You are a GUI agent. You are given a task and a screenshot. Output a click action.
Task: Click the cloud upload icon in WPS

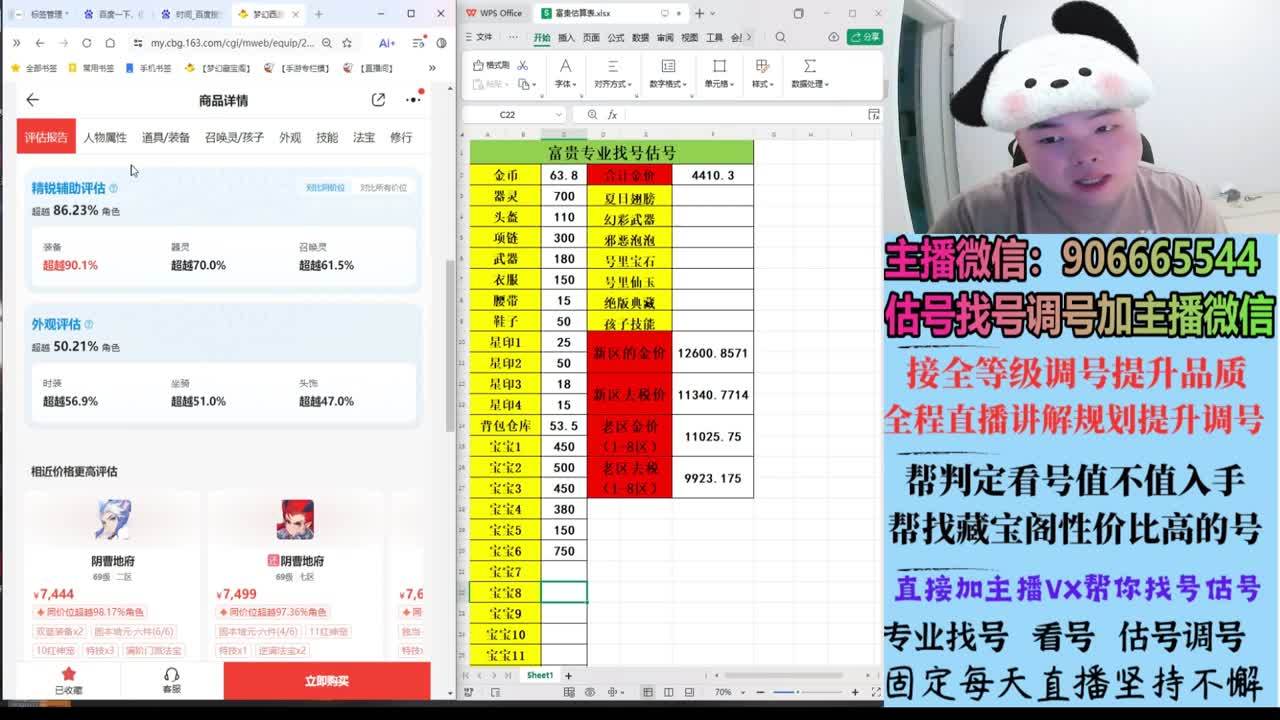(834, 37)
